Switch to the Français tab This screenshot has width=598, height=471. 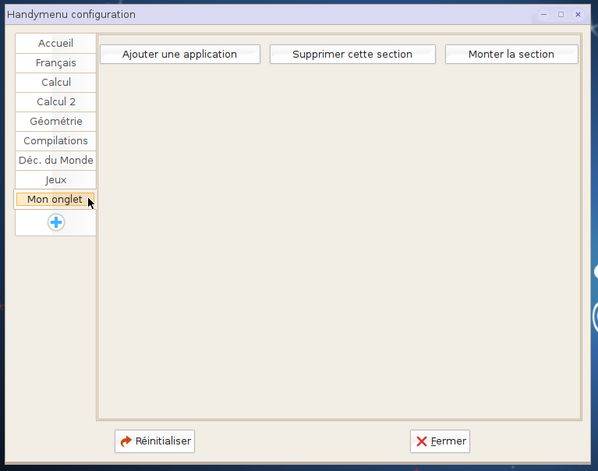56,63
